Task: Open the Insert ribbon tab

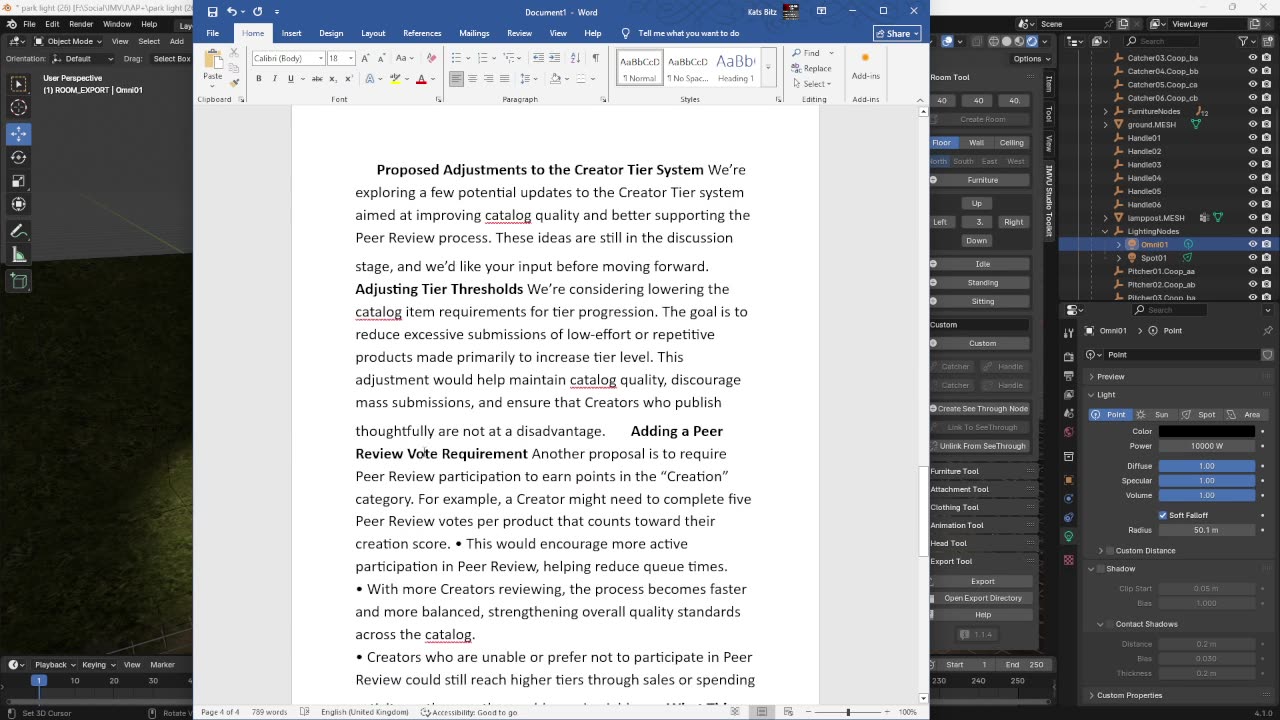Action: (291, 33)
